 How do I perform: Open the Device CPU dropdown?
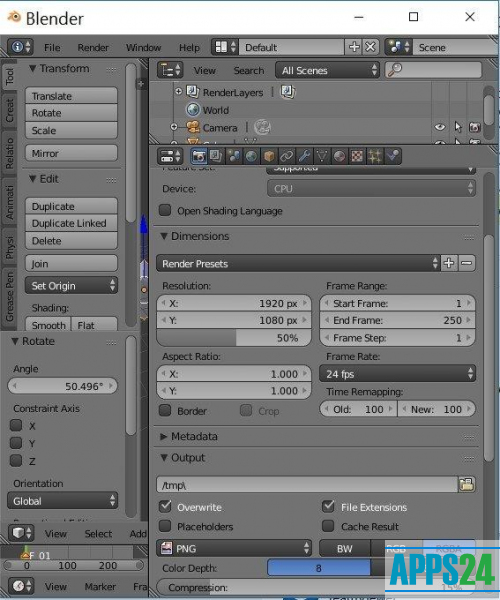click(x=371, y=189)
